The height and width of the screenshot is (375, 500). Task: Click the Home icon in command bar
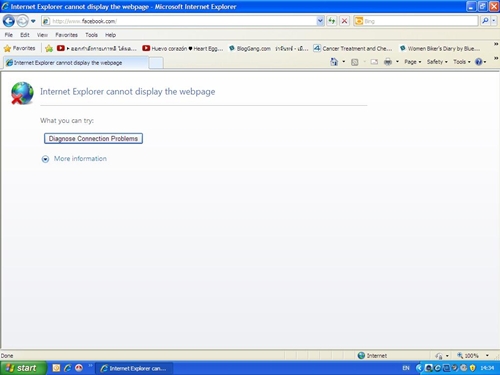click(x=334, y=62)
